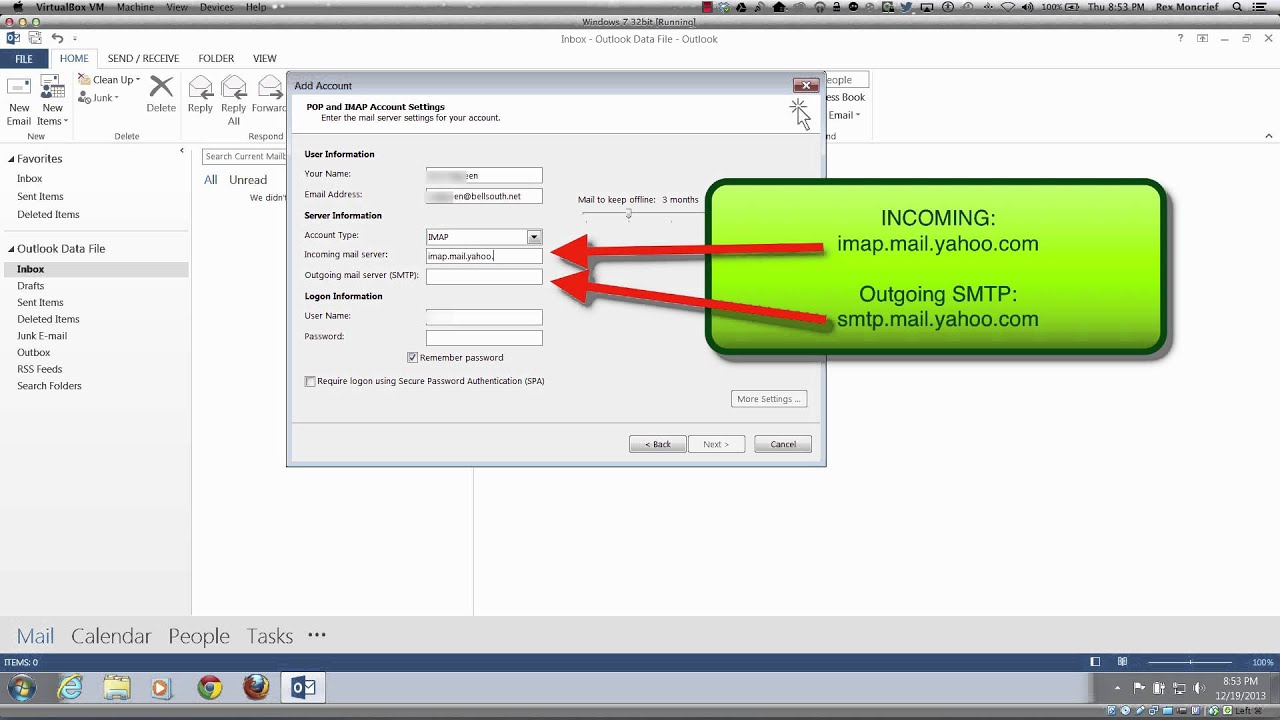Select the Junk E-mail folder

click(x=42, y=336)
